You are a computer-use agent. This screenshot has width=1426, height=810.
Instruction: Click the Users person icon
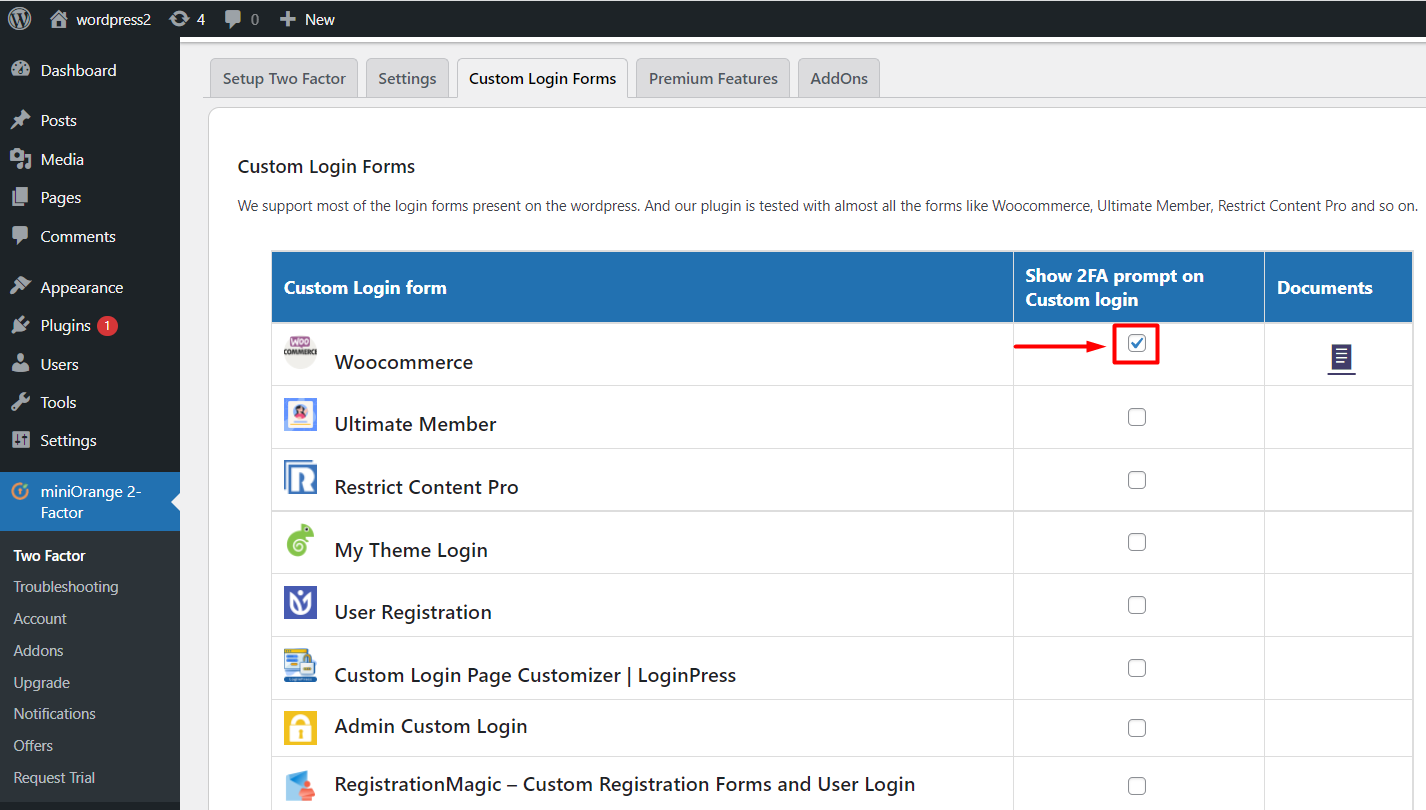click(20, 364)
